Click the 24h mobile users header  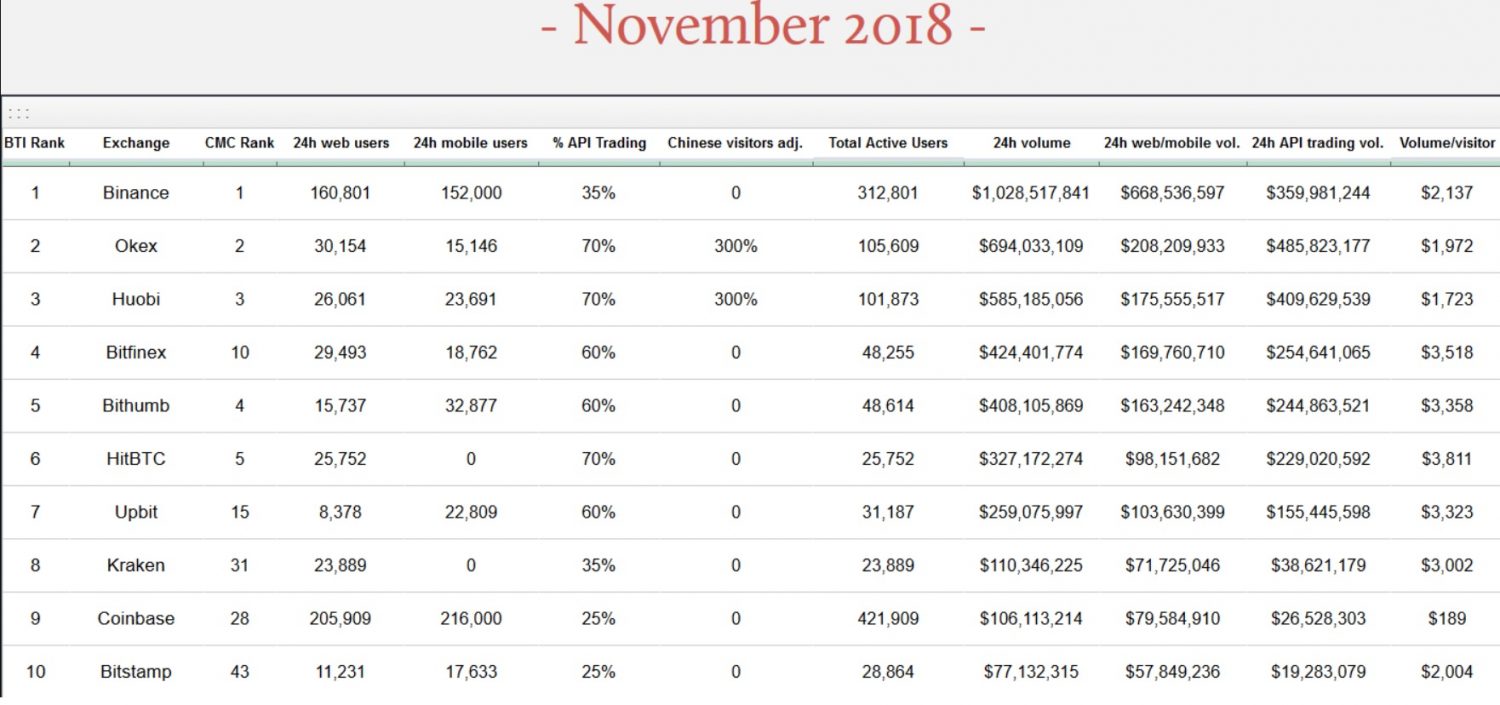coord(470,143)
